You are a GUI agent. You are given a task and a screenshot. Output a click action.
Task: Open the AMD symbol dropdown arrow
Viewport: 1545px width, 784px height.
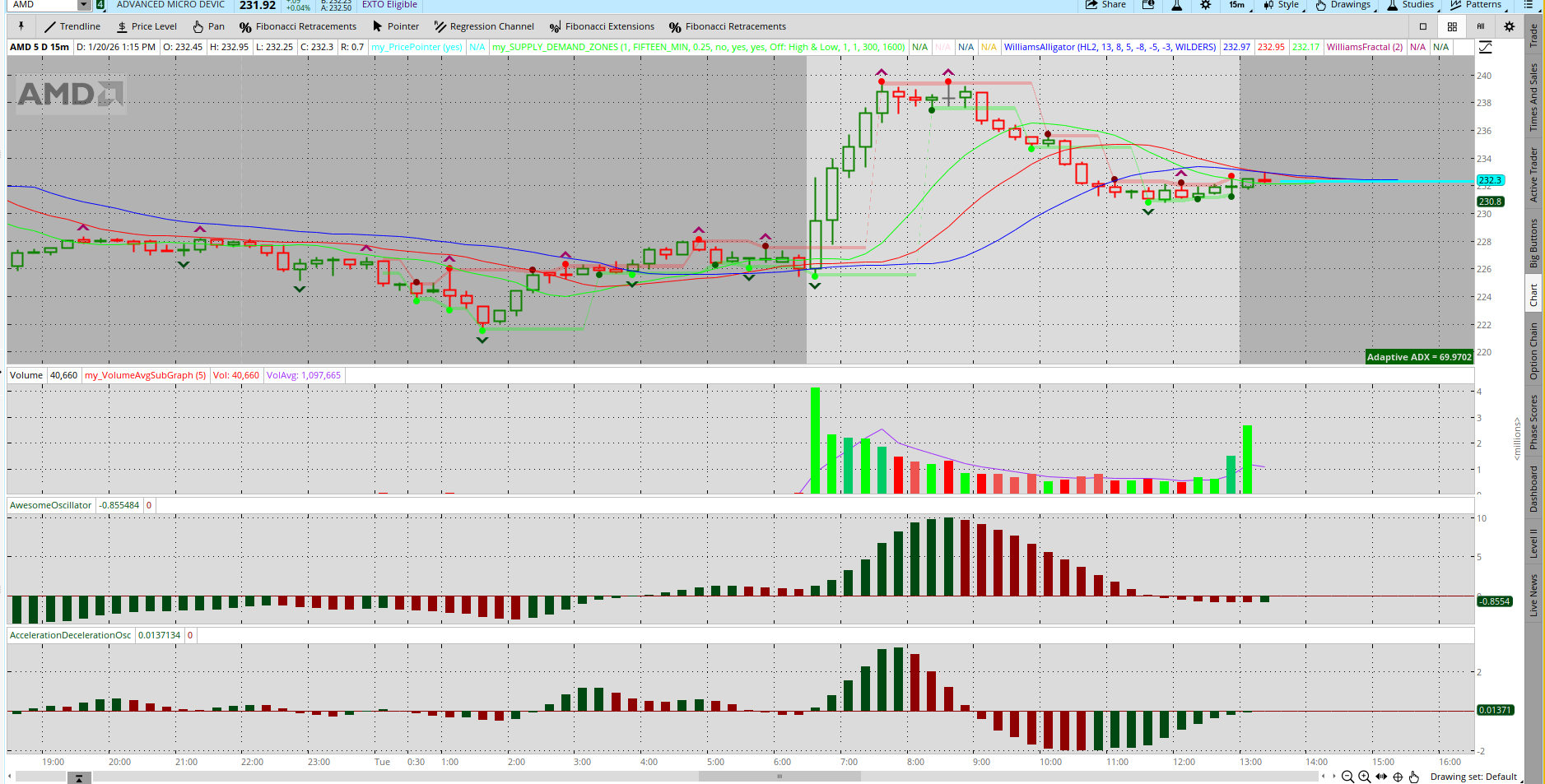pos(83,5)
